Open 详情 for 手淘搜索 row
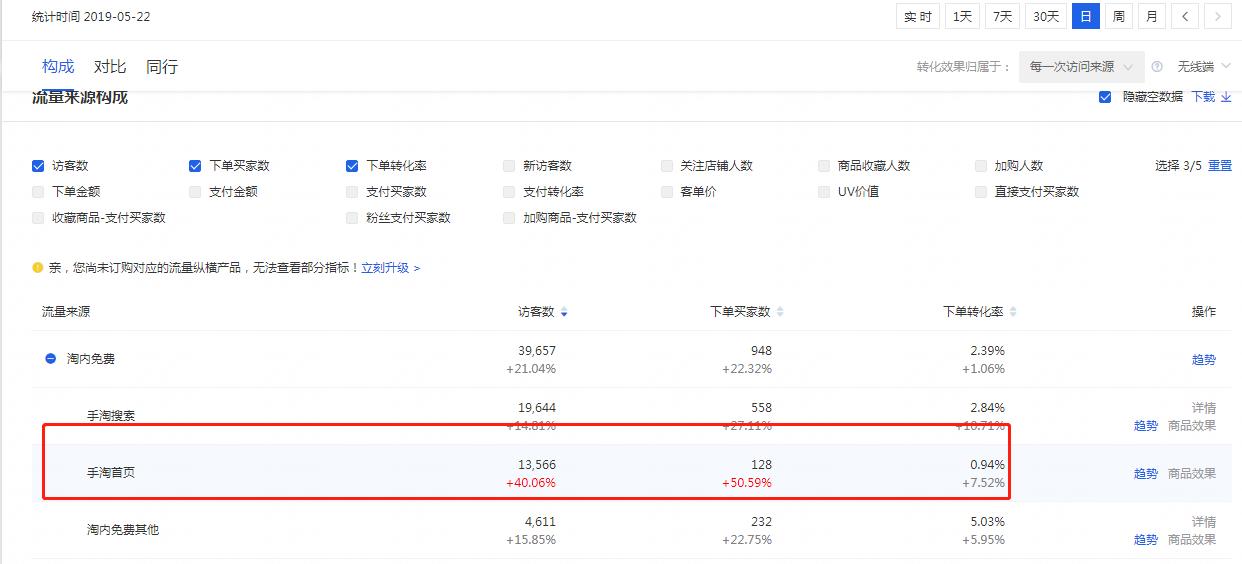 click(x=1204, y=408)
